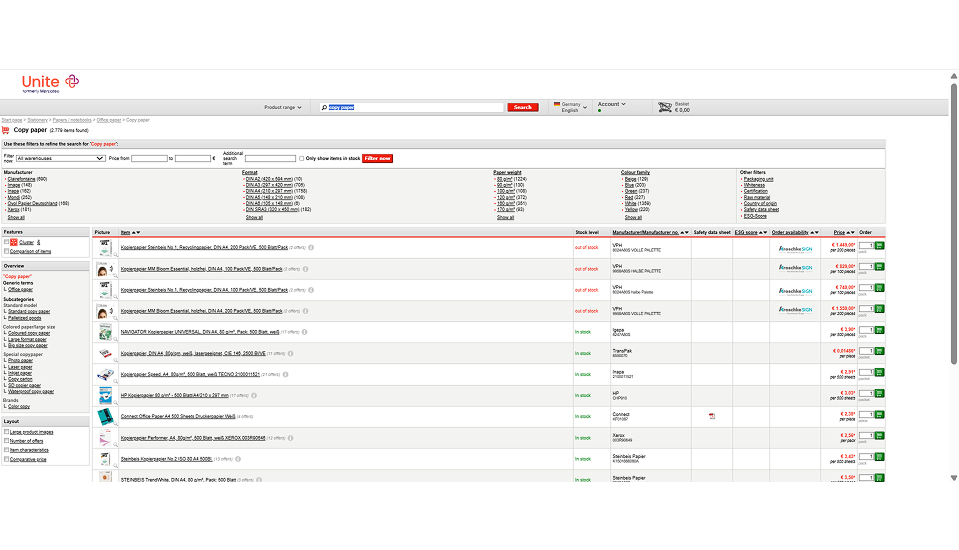Click the copy paper search field
Image resolution: width=959 pixels, height=550 pixels.
(x=412, y=107)
